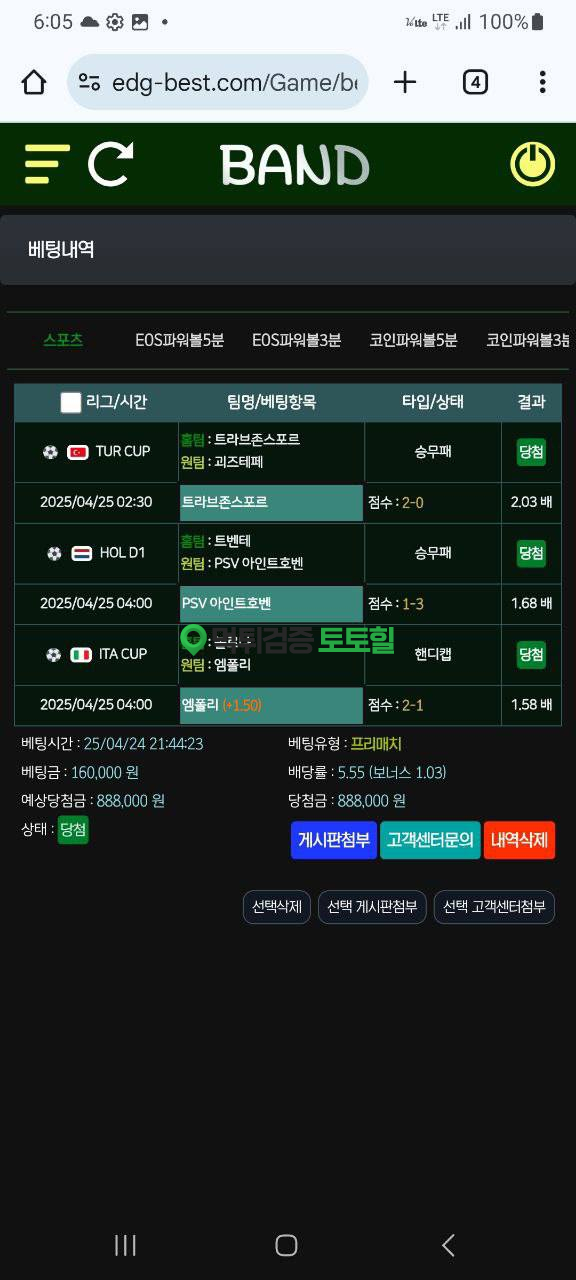Tap the yellow power logout icon
The height and width of the screenshot is (1280, 576).
[x=532, y=164]
